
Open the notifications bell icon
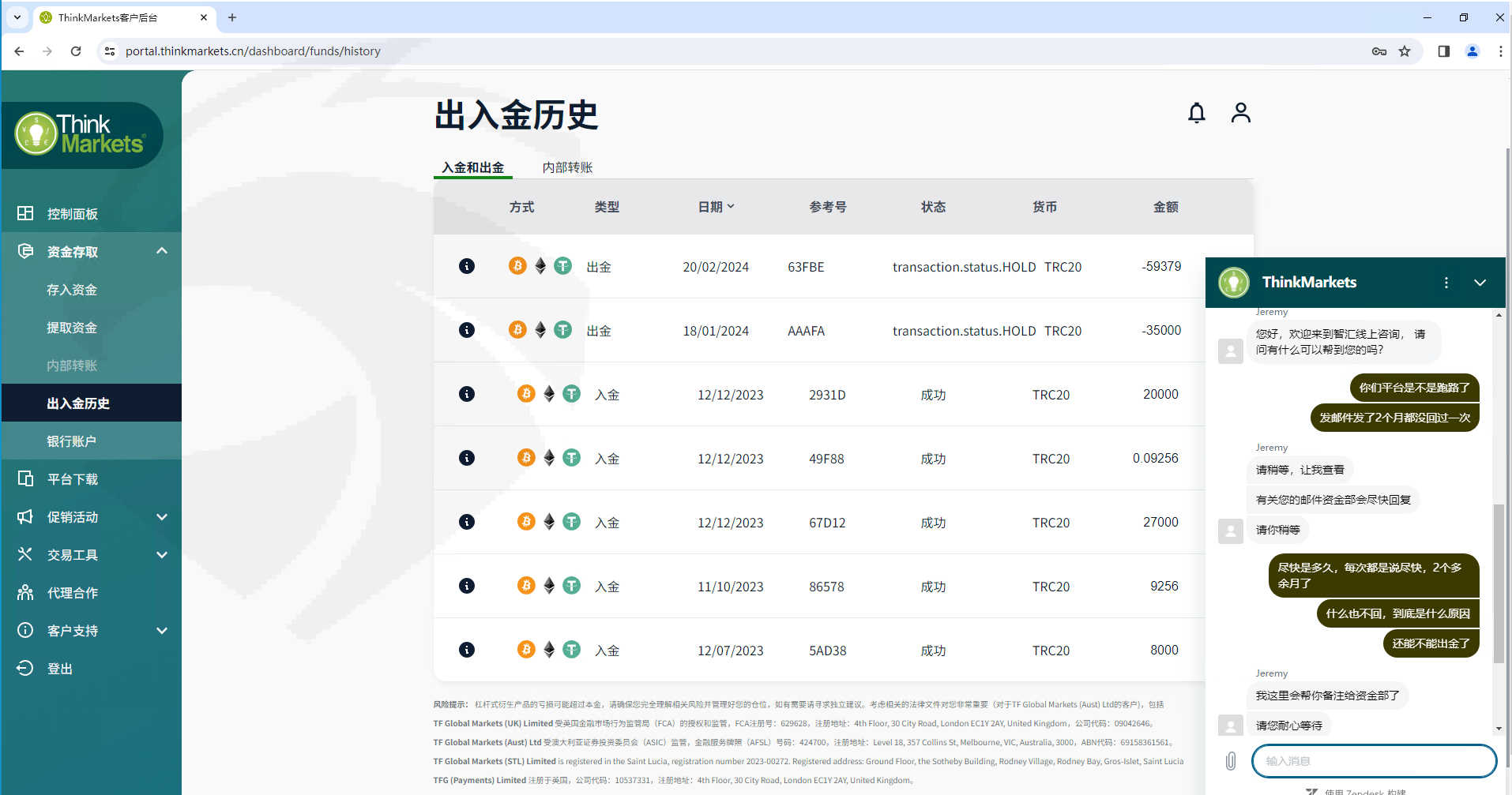[1196, 114]
